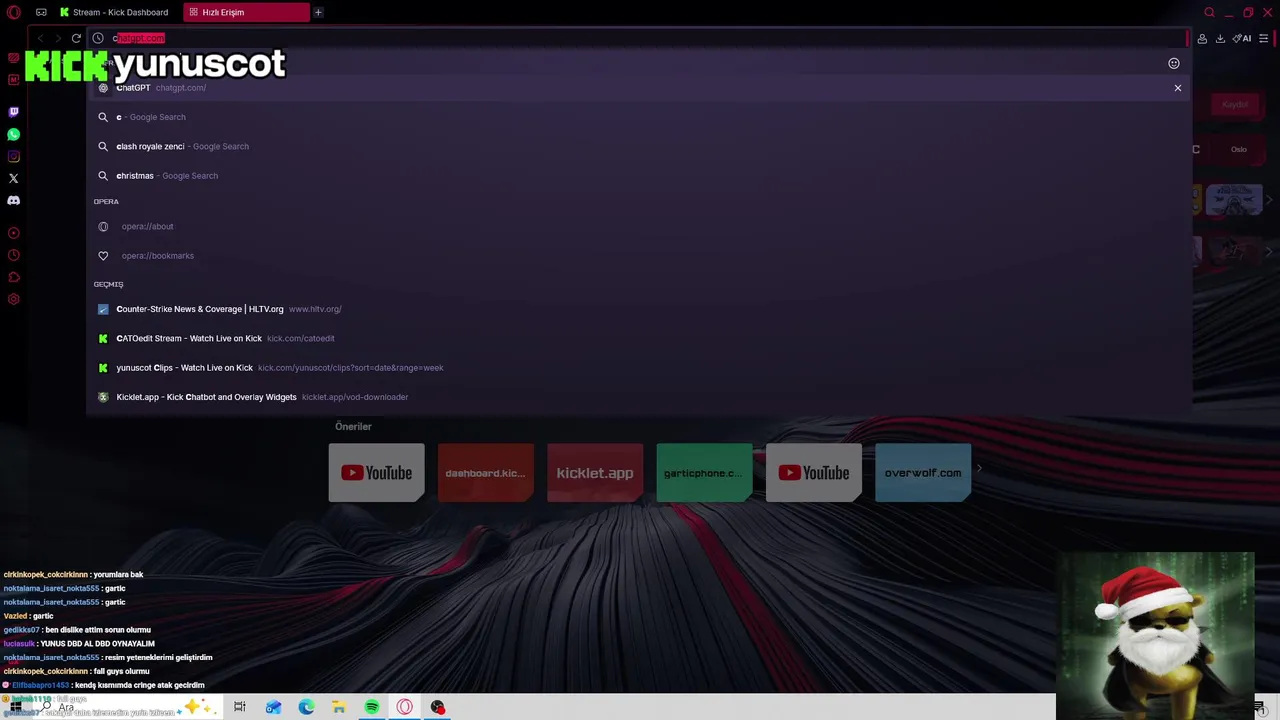
Task: Open the CATOedit Stream history entry
Action: [638, 338]
